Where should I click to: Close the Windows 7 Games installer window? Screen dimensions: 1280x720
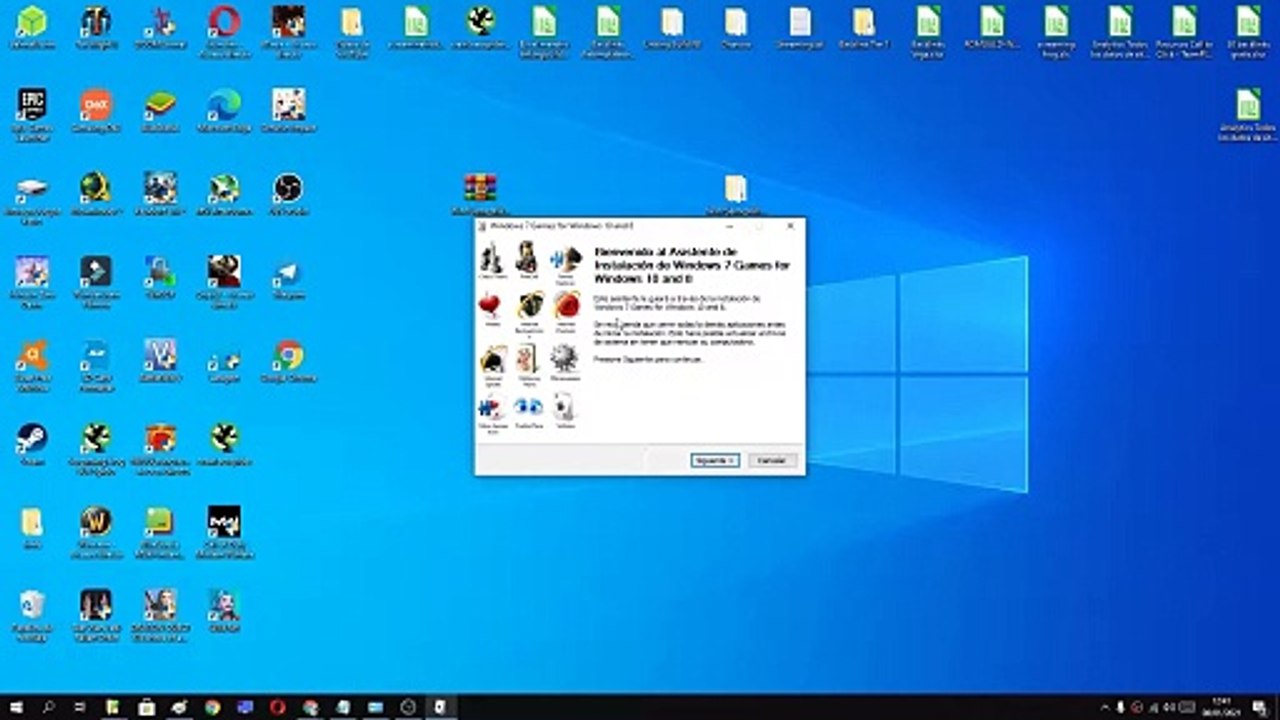pyautogui.click(x=790, y=227)
